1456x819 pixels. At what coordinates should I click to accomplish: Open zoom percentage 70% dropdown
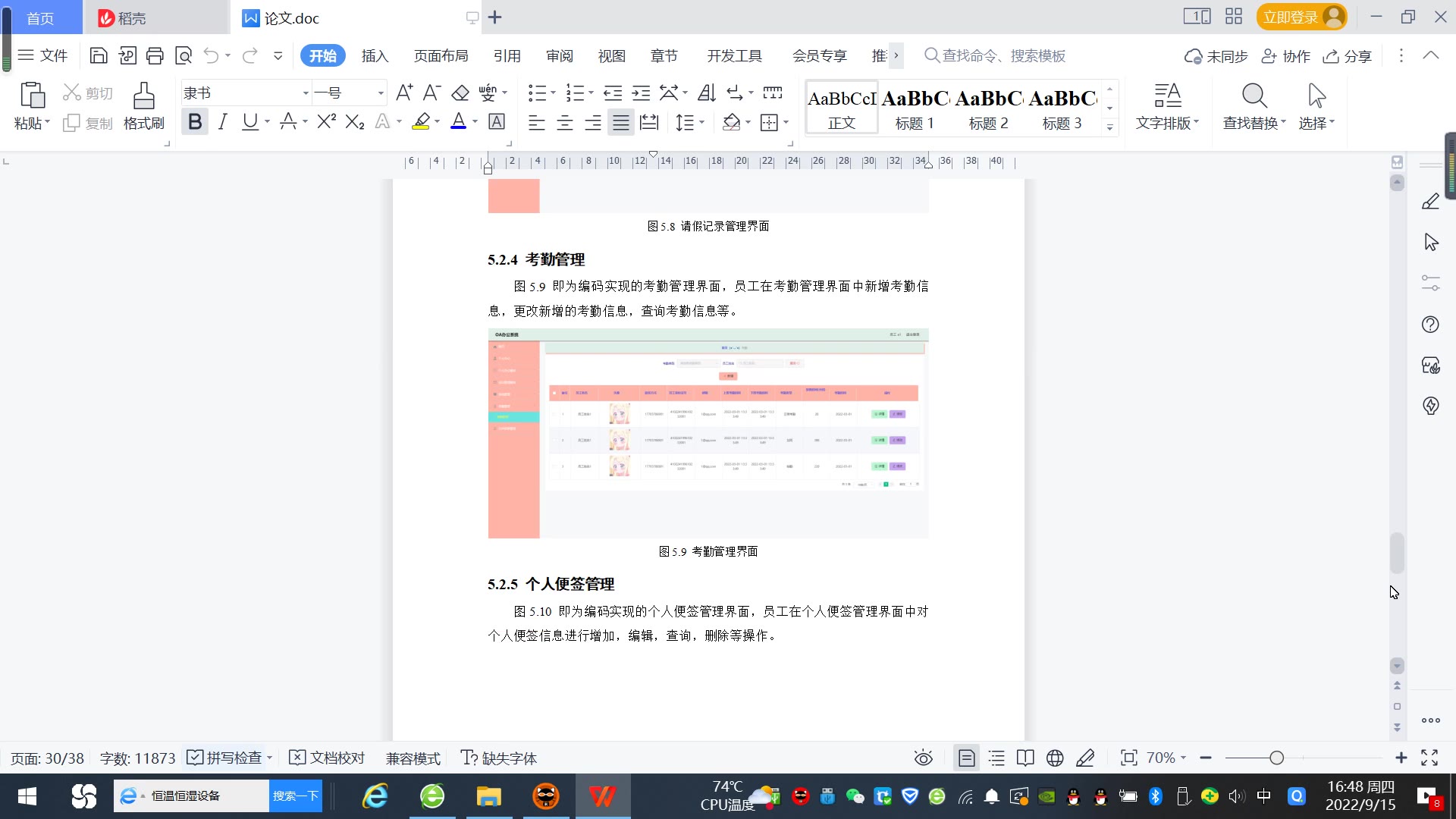point(1166,758)
